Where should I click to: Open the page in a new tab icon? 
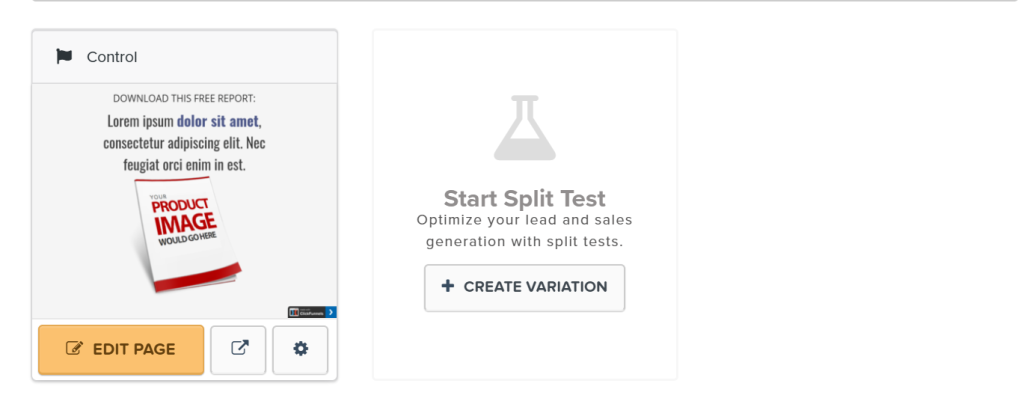[239, 349]
